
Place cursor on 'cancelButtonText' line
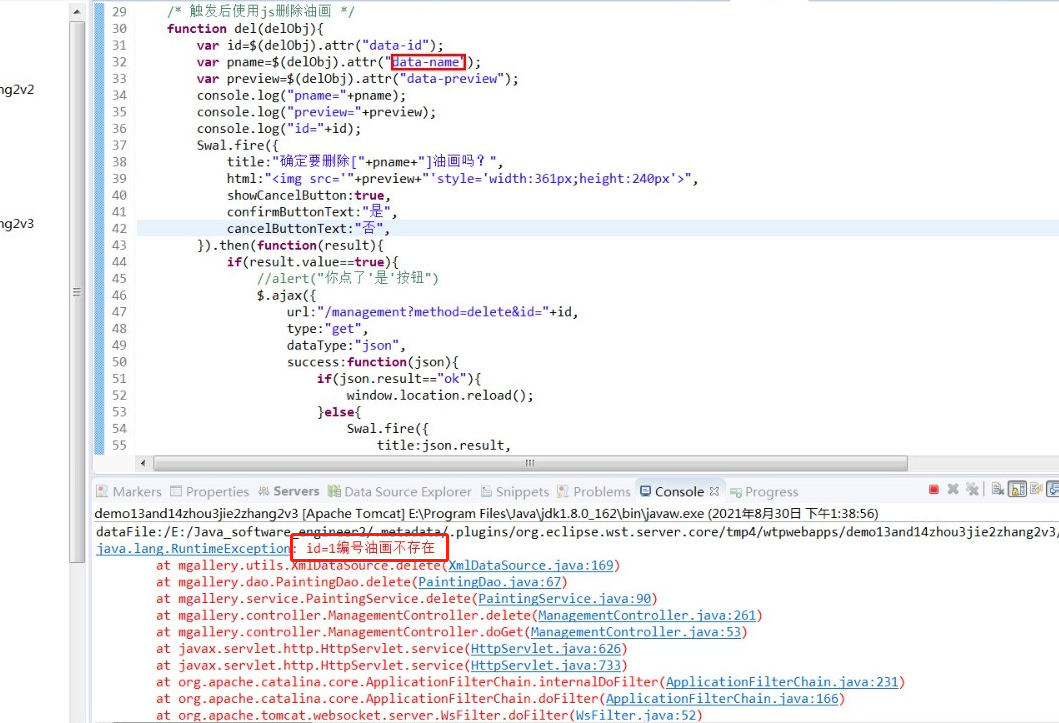[309, 228]
